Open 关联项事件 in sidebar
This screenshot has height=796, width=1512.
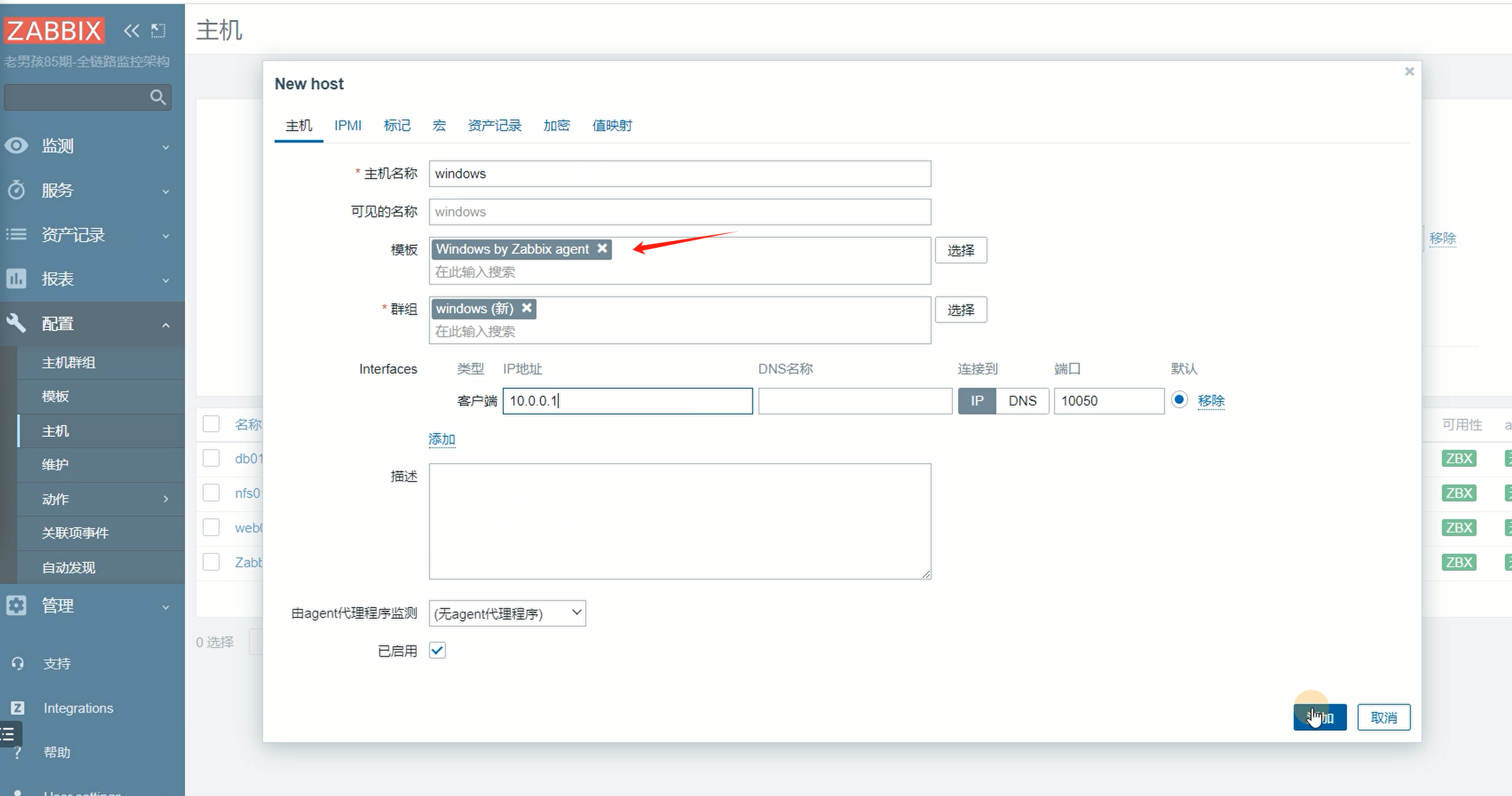[x=75, y=533]
